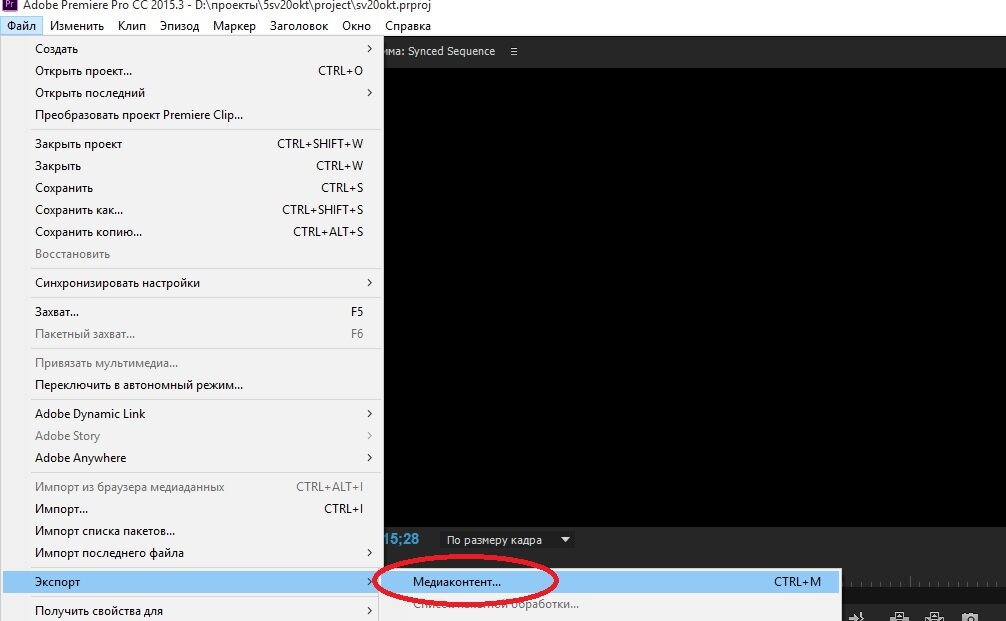This screenshot has width=1006, height=621.
Task: Open the Окно menu
Action: (x=356, y=26)
